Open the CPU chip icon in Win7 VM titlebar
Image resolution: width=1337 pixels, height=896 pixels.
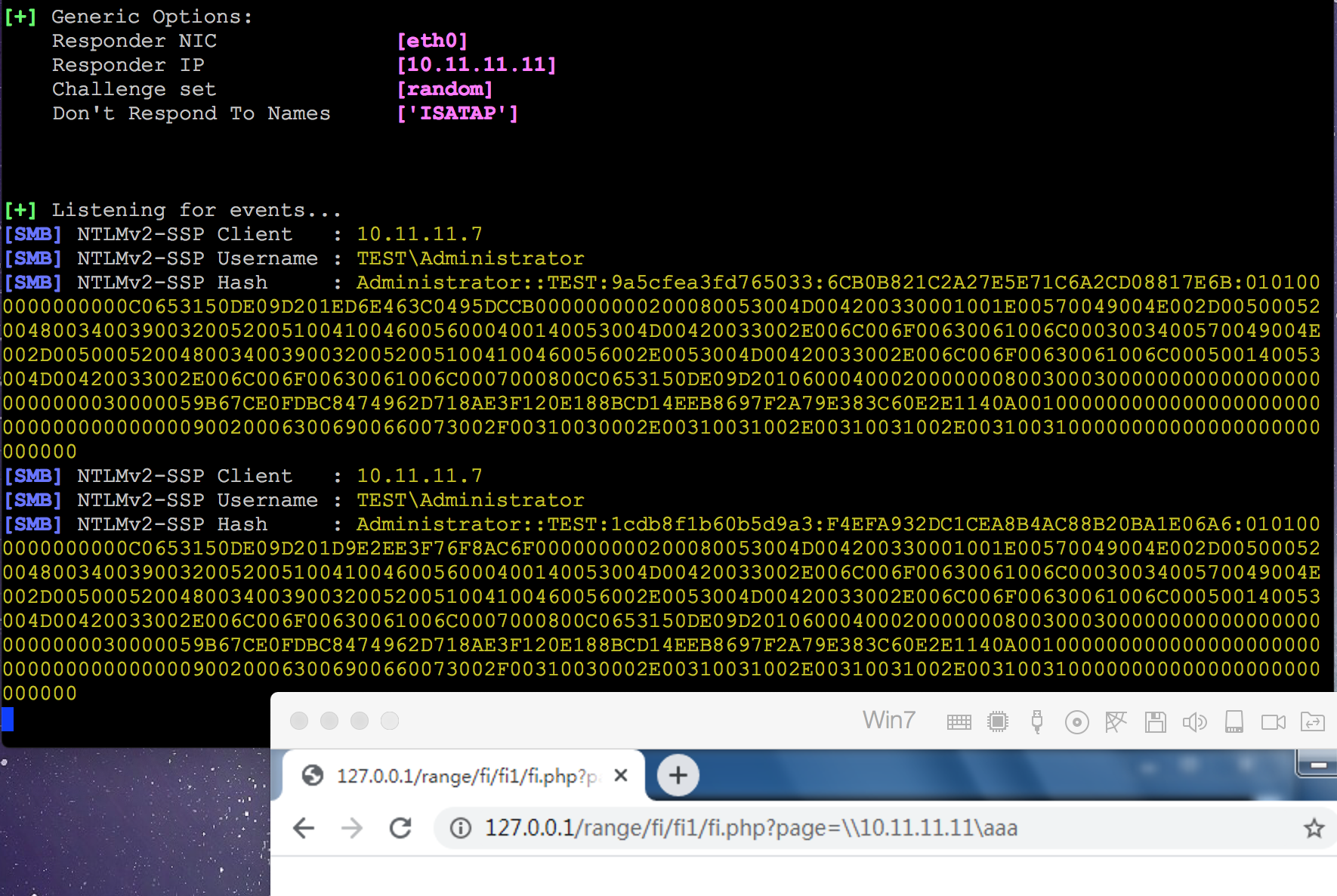(998, 722)
